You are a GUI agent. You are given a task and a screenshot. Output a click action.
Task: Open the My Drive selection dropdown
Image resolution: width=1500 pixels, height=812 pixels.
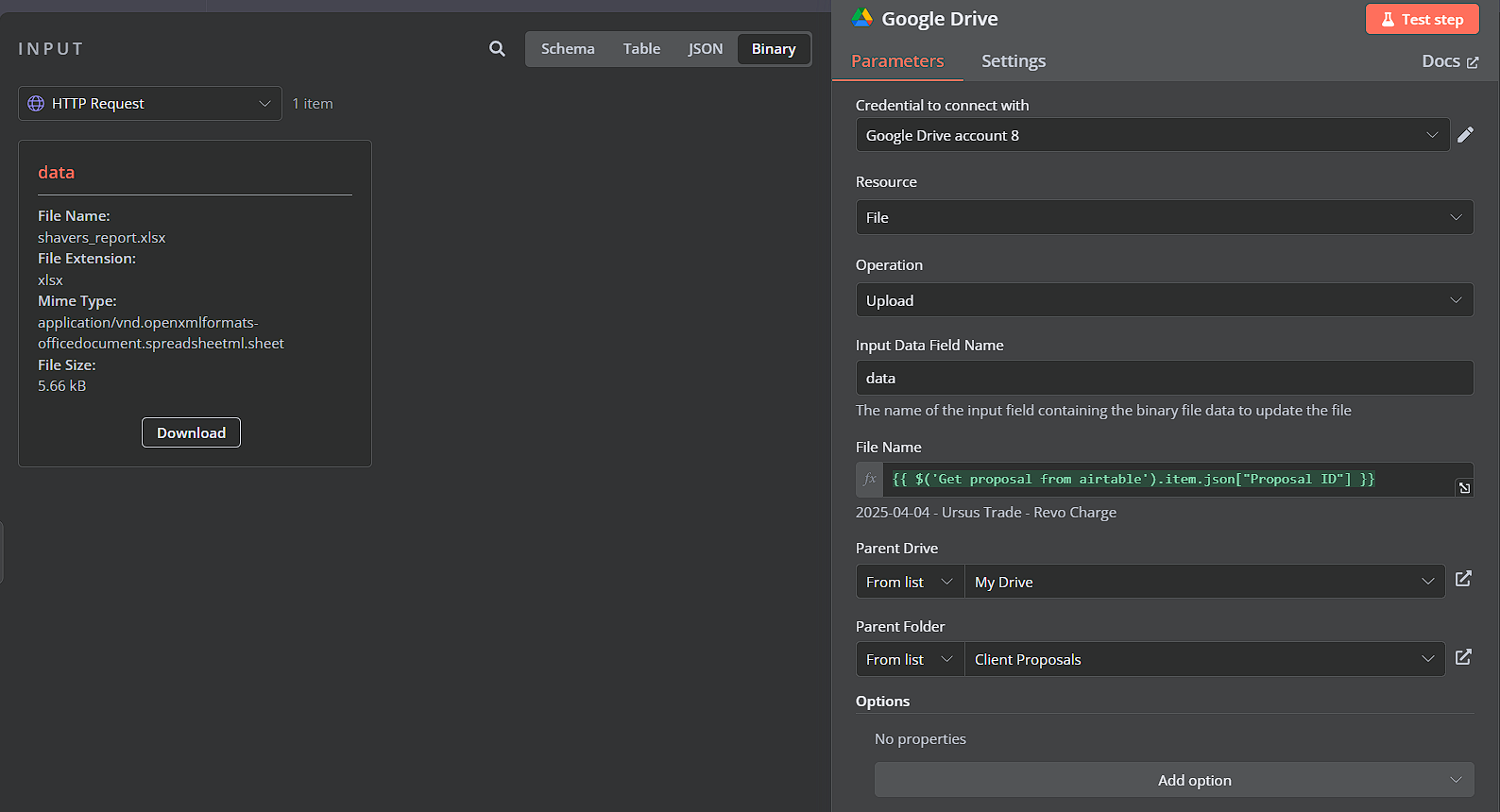tap(1204, 582)
